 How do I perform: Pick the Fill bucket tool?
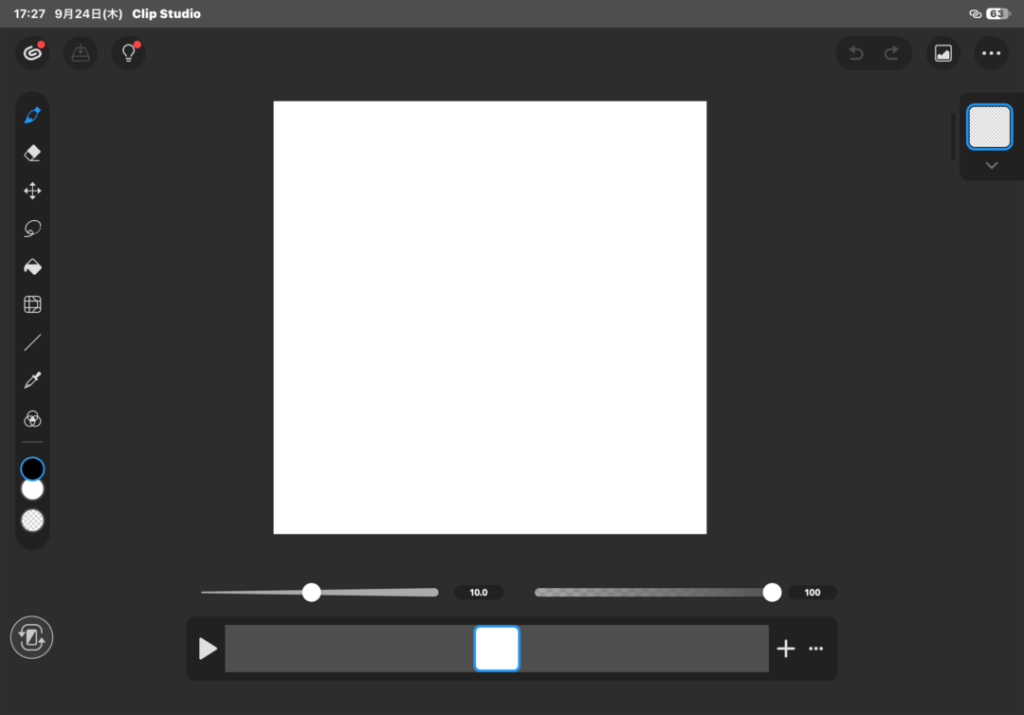[33, 267]
